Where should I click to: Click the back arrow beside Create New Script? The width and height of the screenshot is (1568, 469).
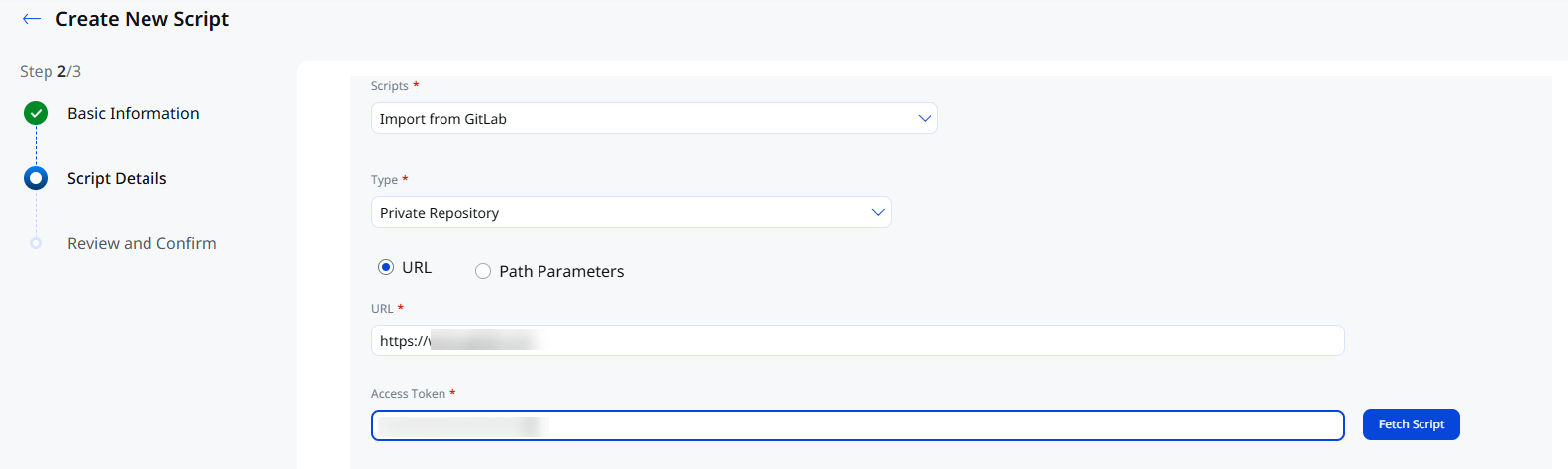tap(32, 19)
